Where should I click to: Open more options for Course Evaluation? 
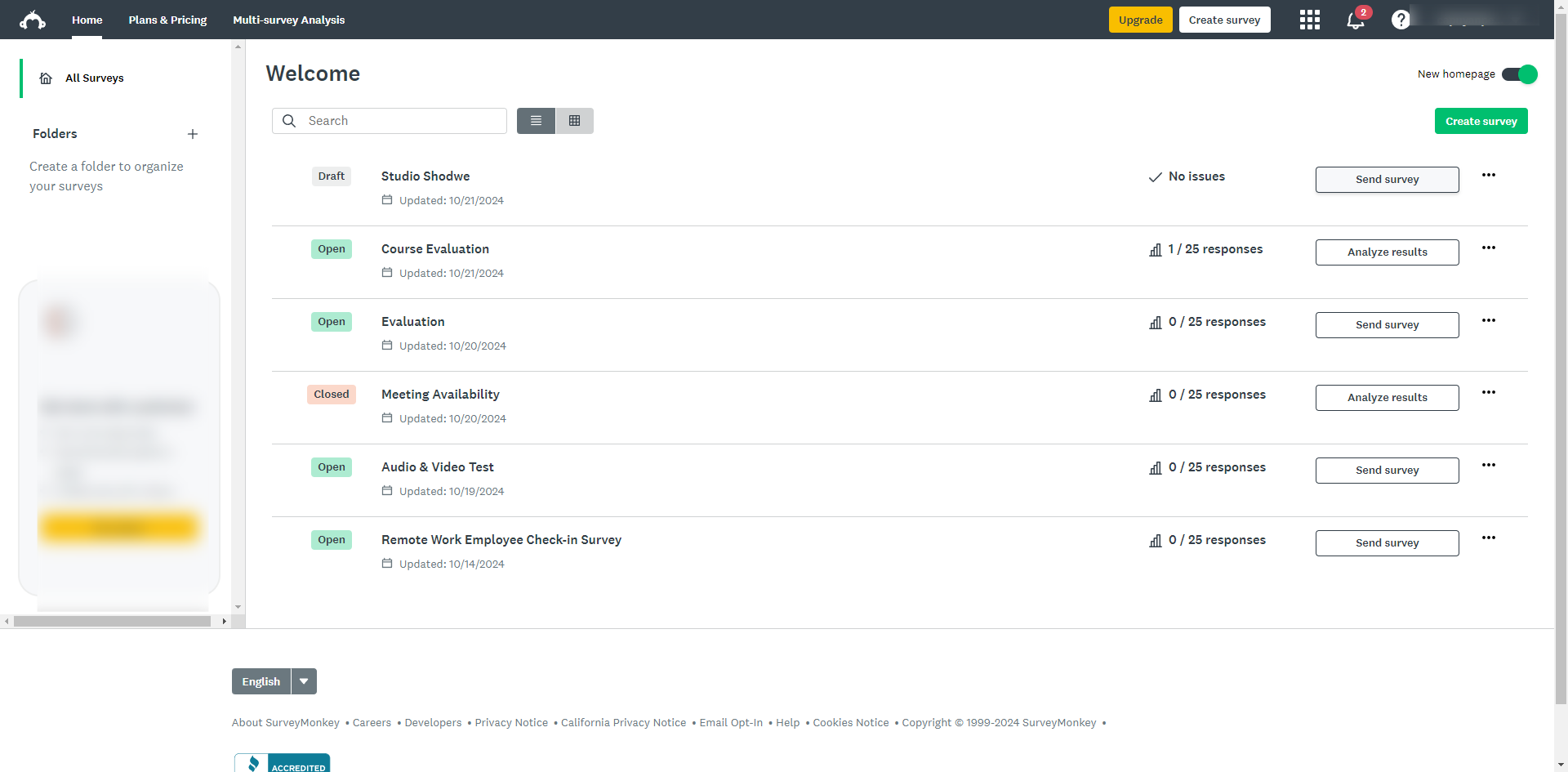coord(1489,248)
